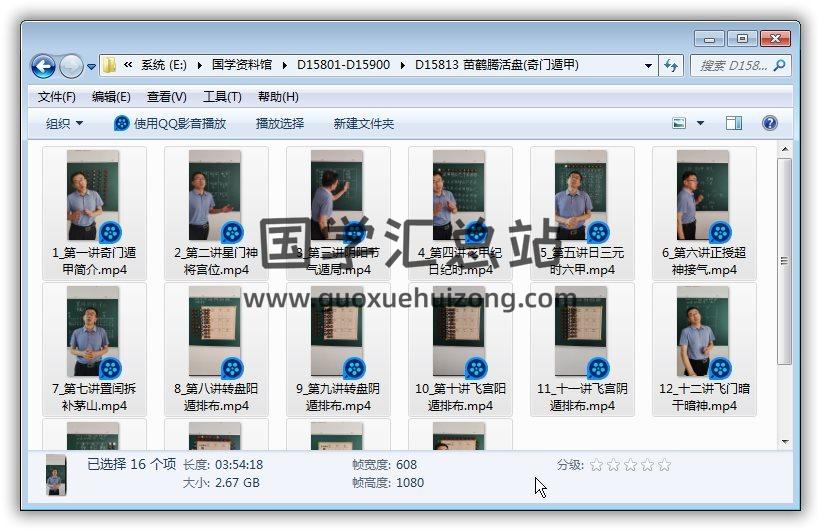Select video 5_第五讲日三元时六甲.mp4 thumbnail

[581, 195]
